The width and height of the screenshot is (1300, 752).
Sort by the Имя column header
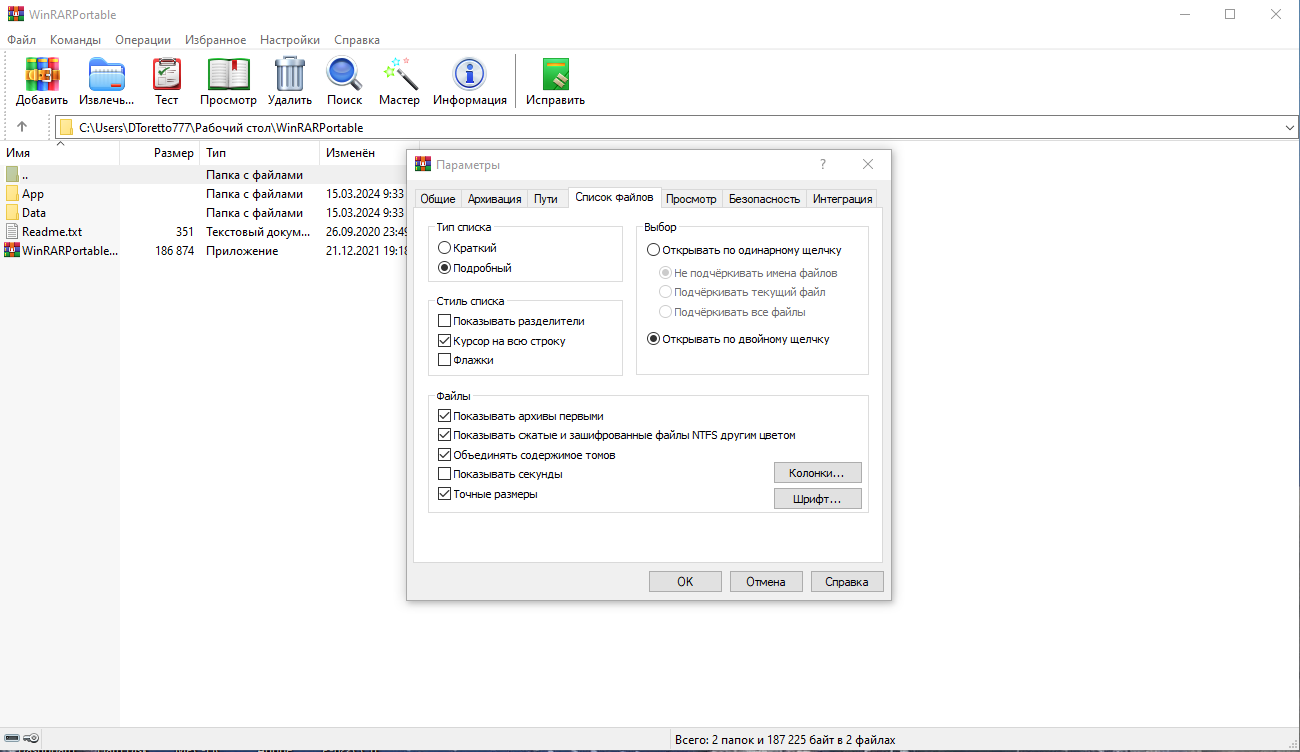pyautogui.click(x=60, y=153)
